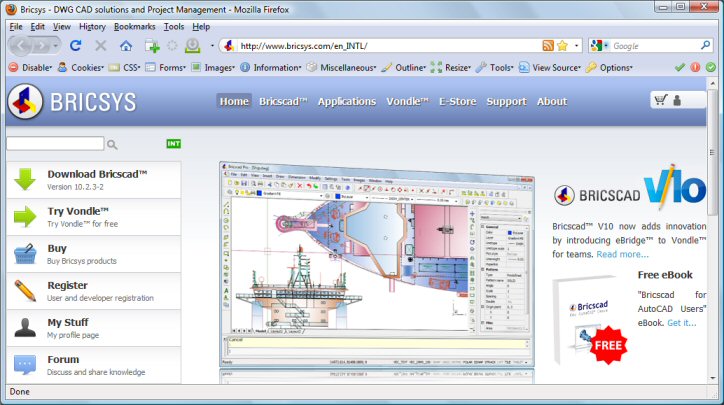
Task: Open the Information dropdown menu
Action: coord(271,67)
